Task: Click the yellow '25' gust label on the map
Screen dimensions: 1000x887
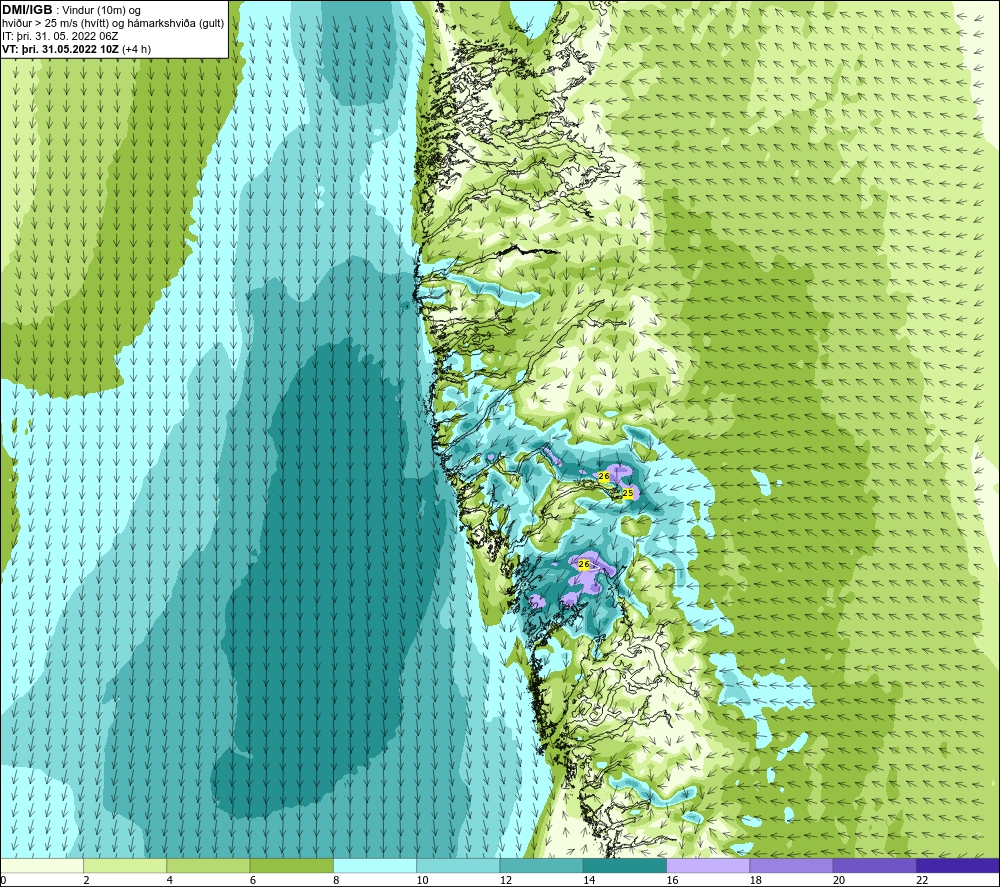Action: 628,493
